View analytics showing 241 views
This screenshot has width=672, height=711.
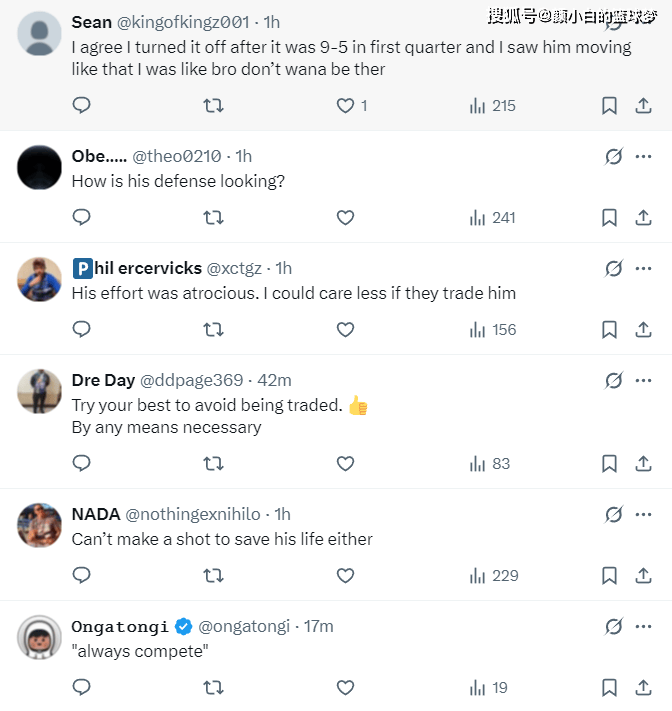coord(492,217)
